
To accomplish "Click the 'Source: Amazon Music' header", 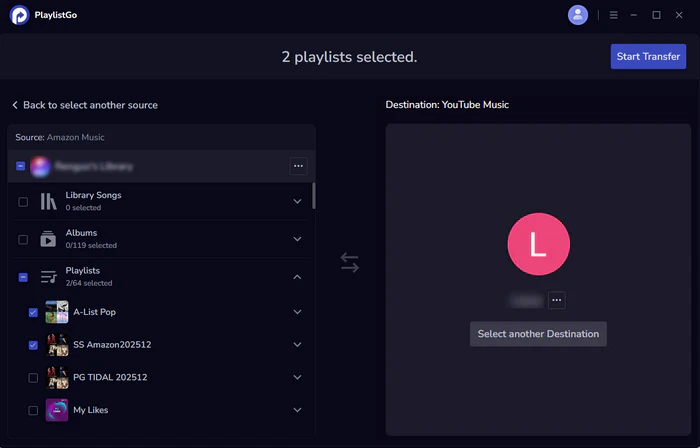I will coord(60,137).
